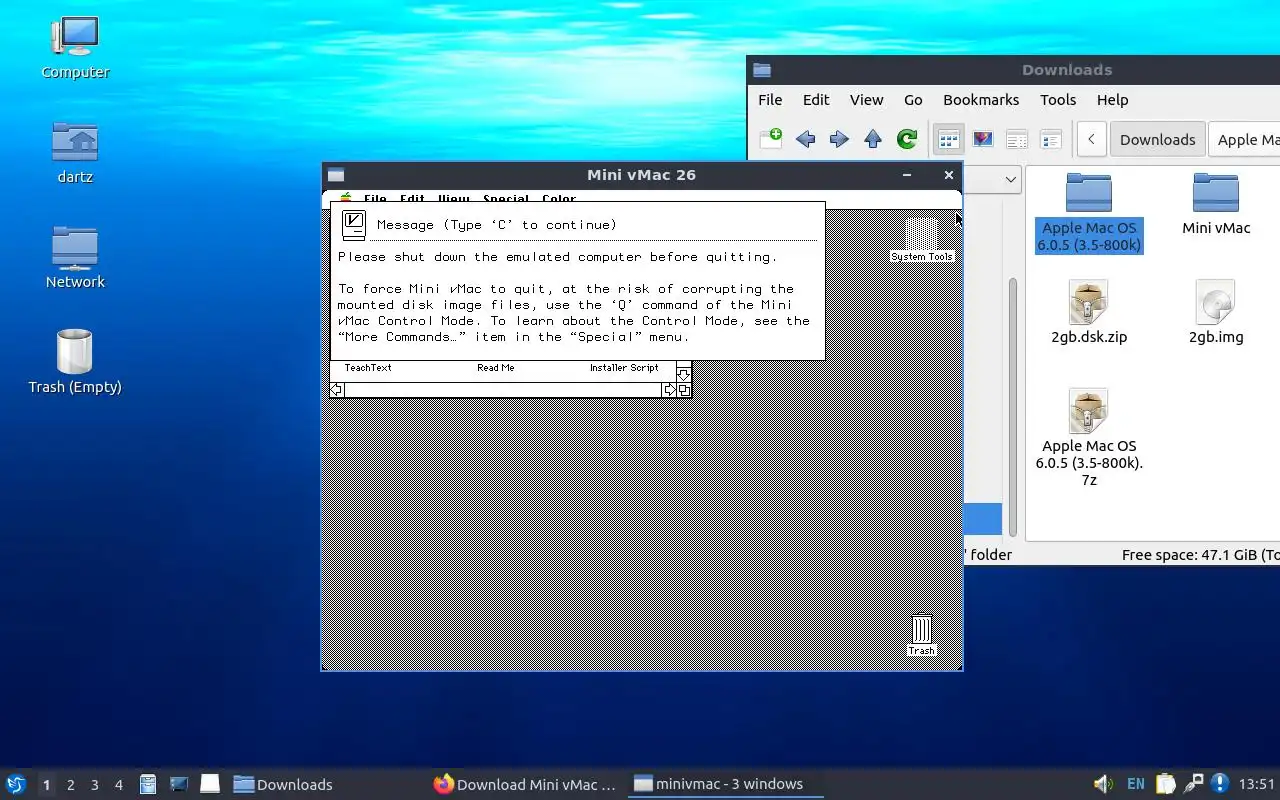1280x800 pixels.
Task: Open the LXQt start menu button
Action: (x=16, y=785)
